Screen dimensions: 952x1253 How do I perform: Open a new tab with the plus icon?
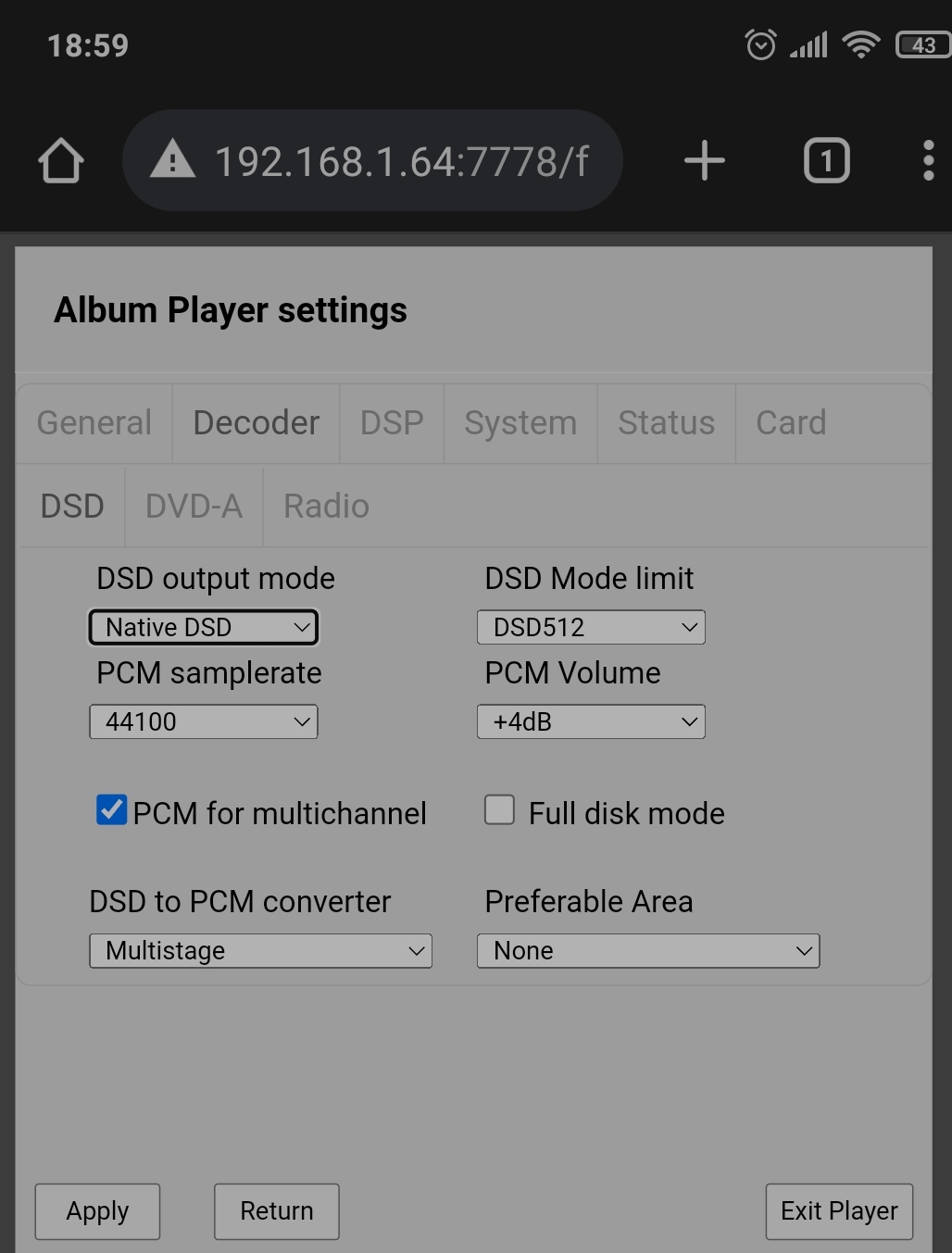point(704,161)
